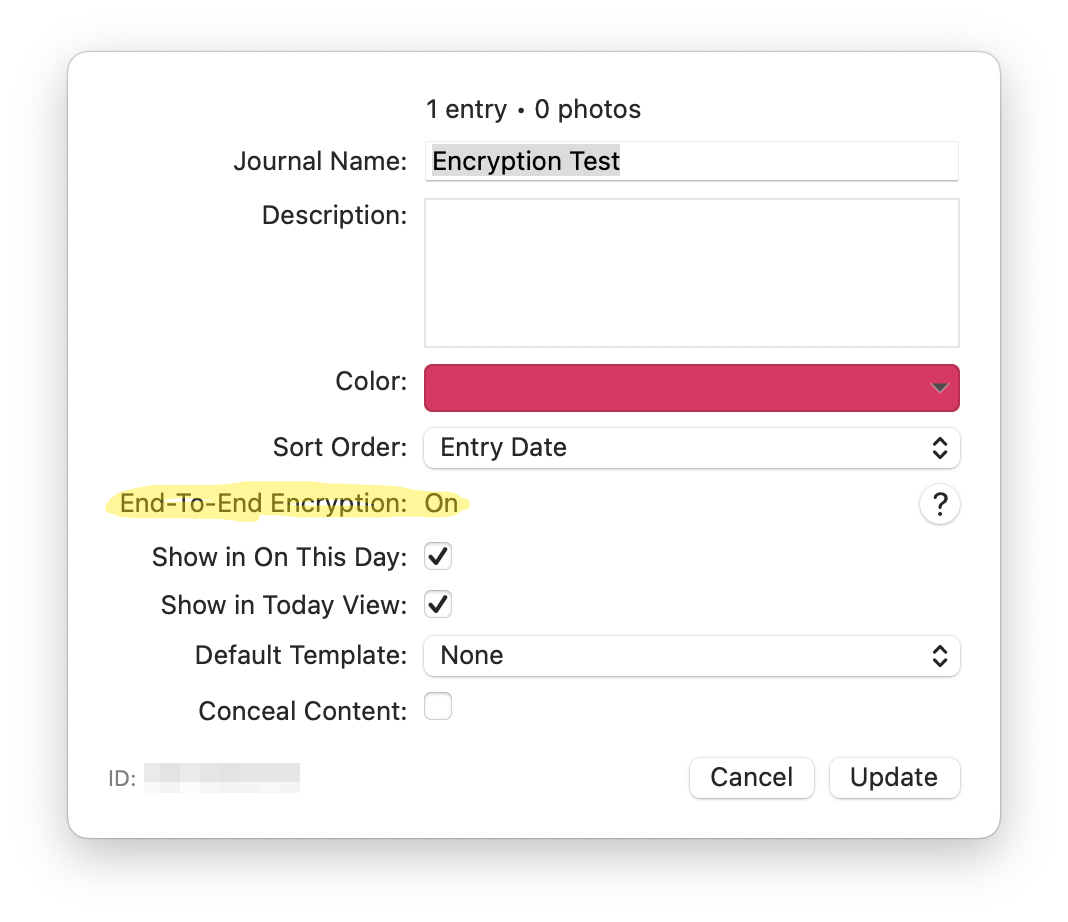
Task: Enable the Conceal Content checkbox
Action: pos(438,707)
